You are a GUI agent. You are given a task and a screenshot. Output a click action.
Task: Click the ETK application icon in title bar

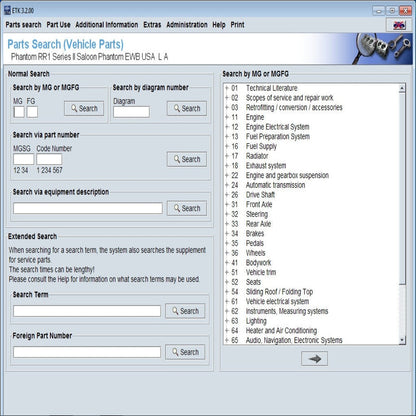click(7, 10)
